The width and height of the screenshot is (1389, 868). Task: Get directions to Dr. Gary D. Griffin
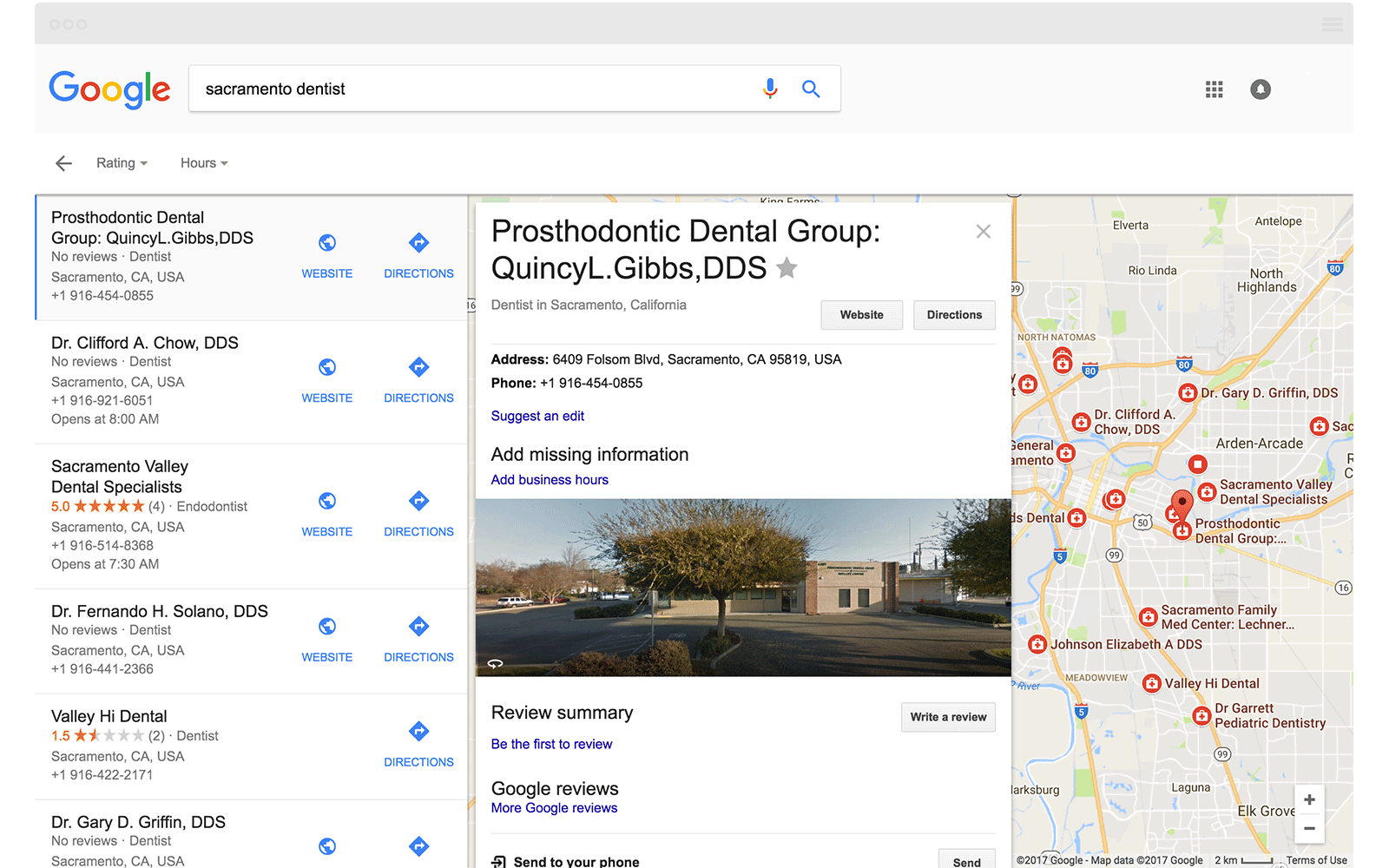pos(418,846)
